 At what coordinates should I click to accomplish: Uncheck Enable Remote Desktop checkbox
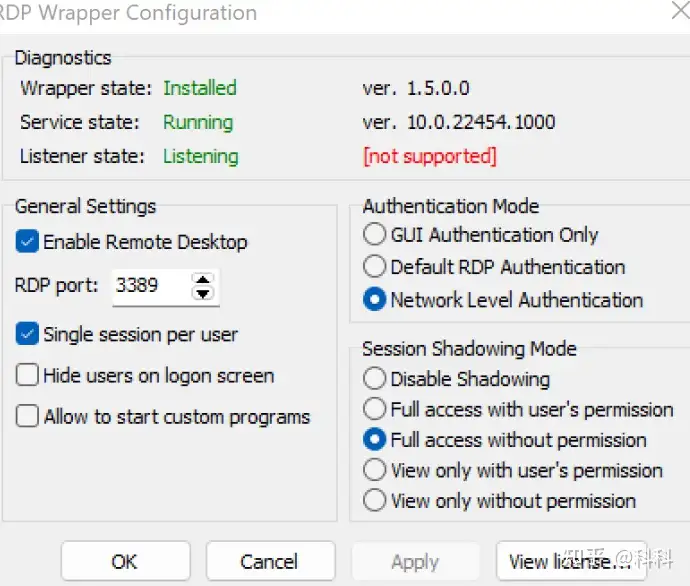[27, 242]
